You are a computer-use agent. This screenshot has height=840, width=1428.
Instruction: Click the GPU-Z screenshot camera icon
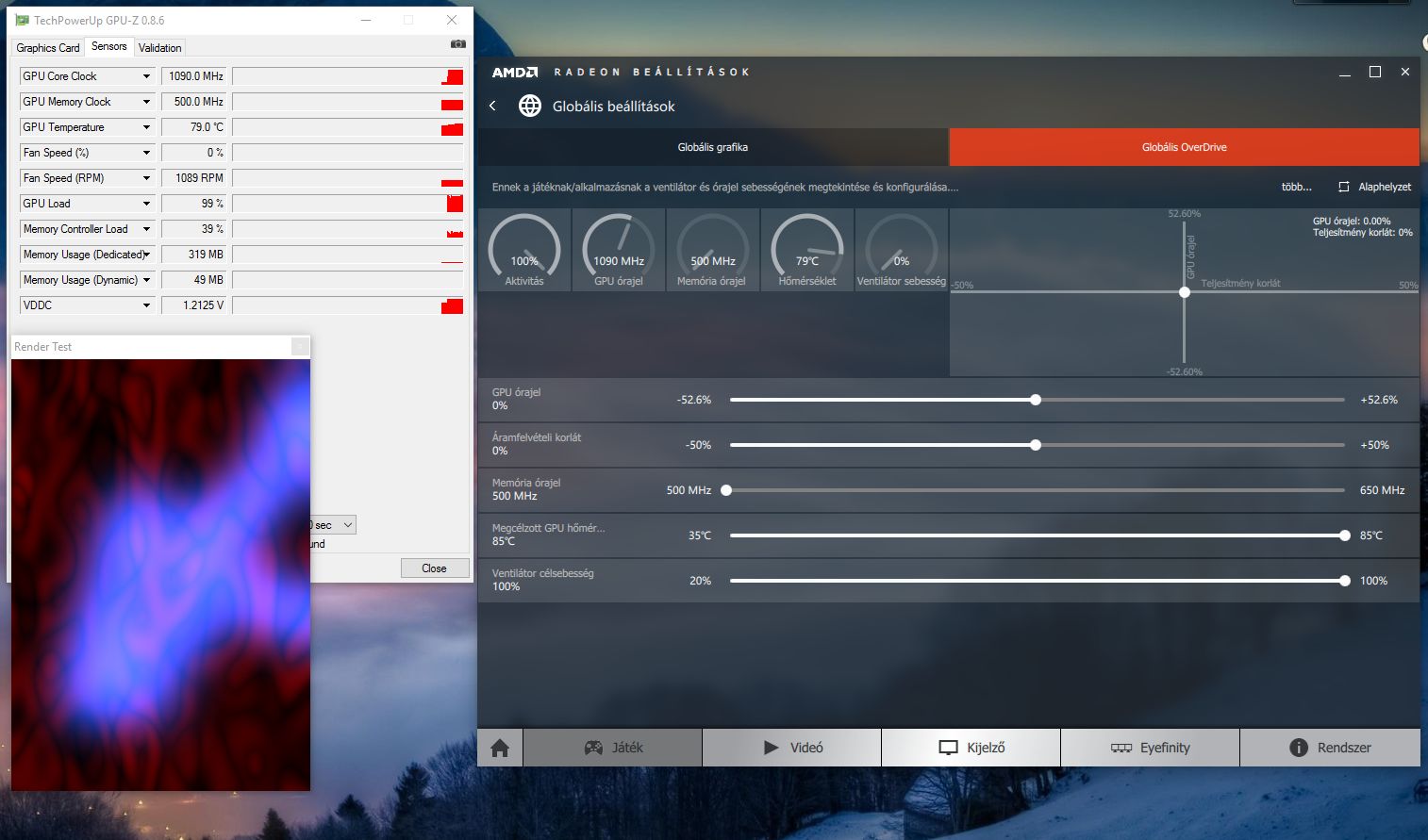point(457,44)
